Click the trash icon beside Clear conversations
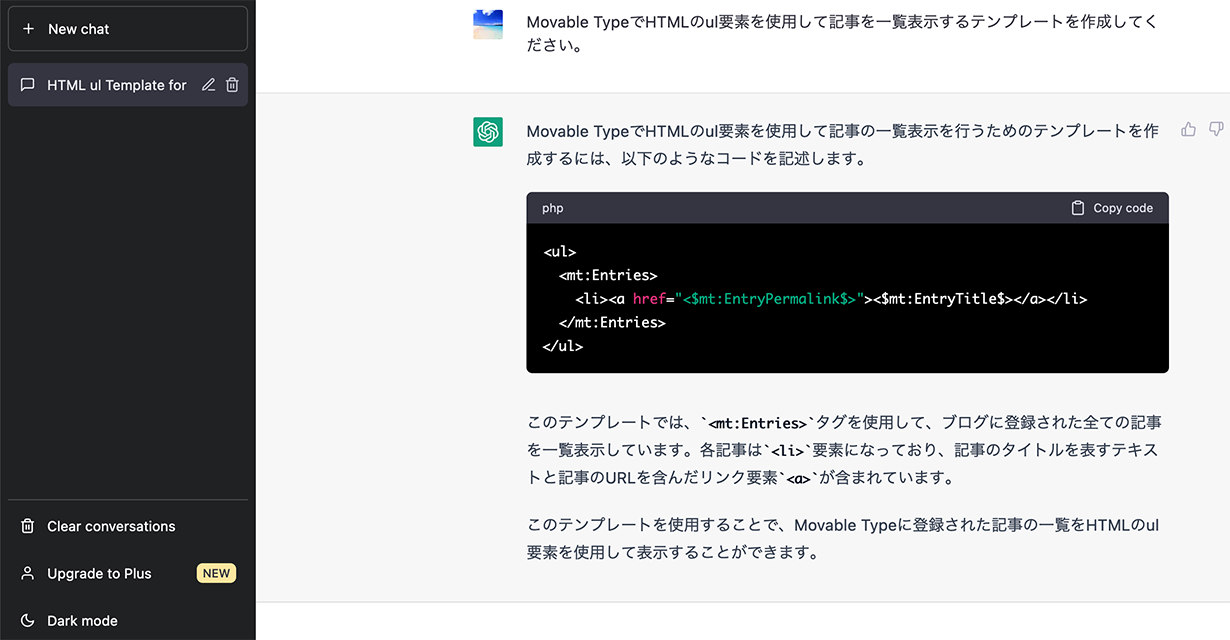 (x=27, y=526)
